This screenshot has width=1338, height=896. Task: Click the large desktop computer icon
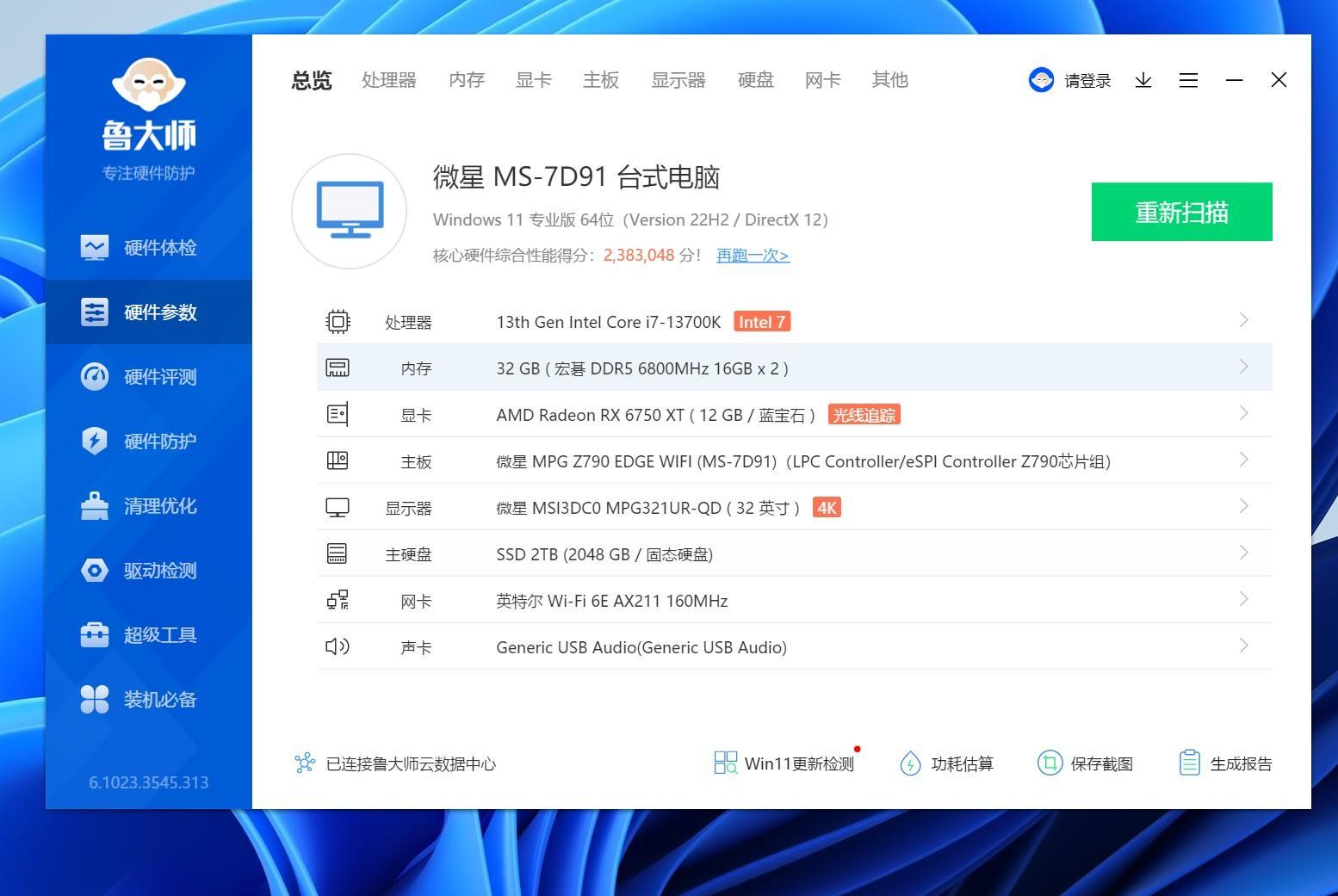tap(350, 211)
